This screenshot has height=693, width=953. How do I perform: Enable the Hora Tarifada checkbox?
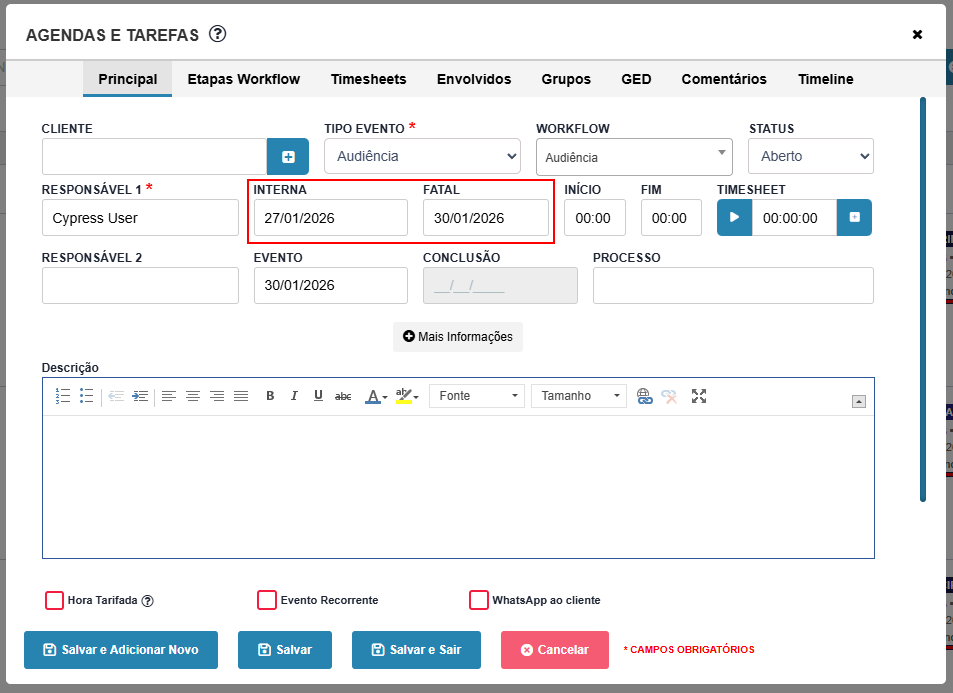tap(54, 600)
